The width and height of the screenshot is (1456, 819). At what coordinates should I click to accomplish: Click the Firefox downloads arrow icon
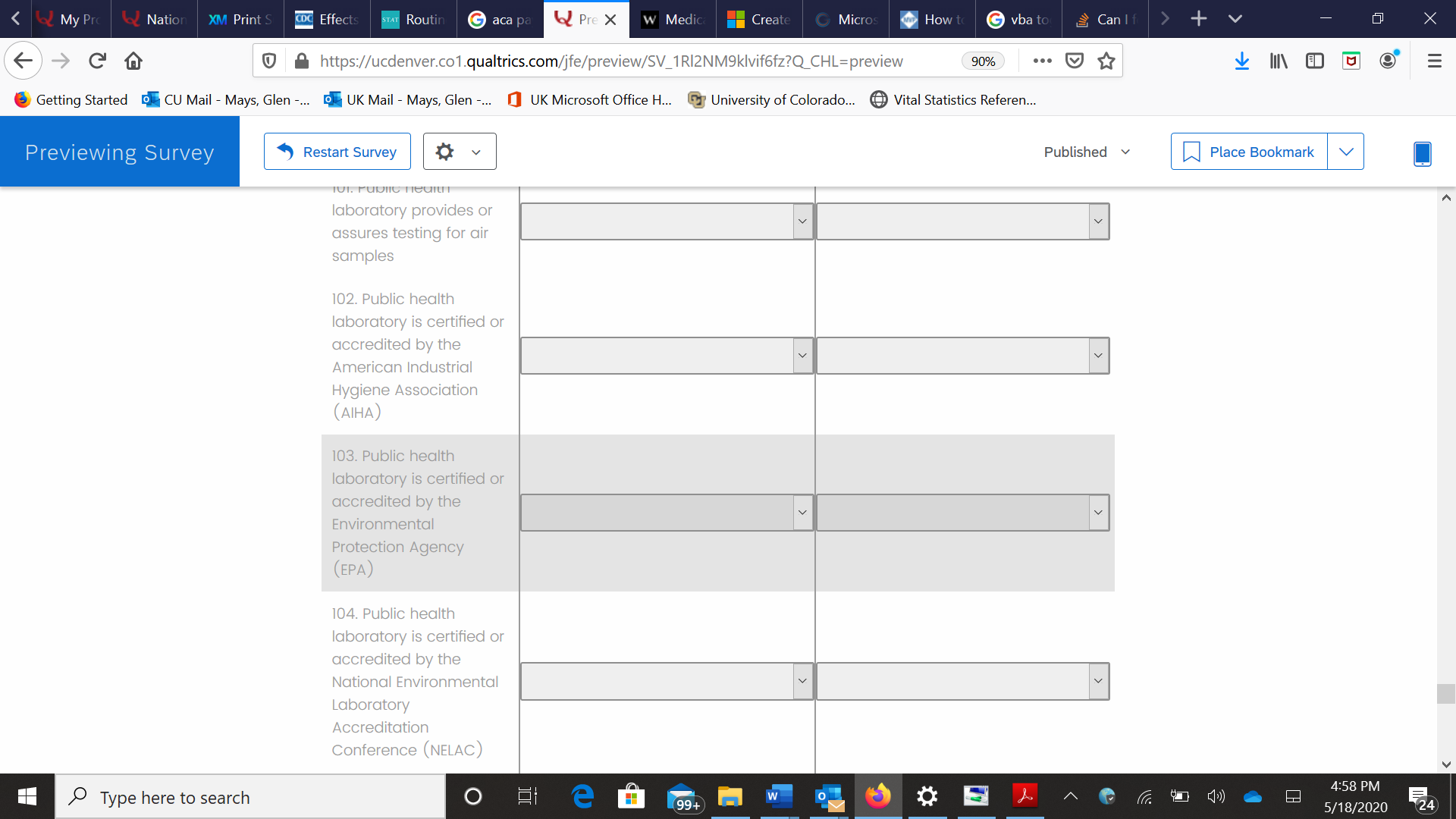point(1241,61)
